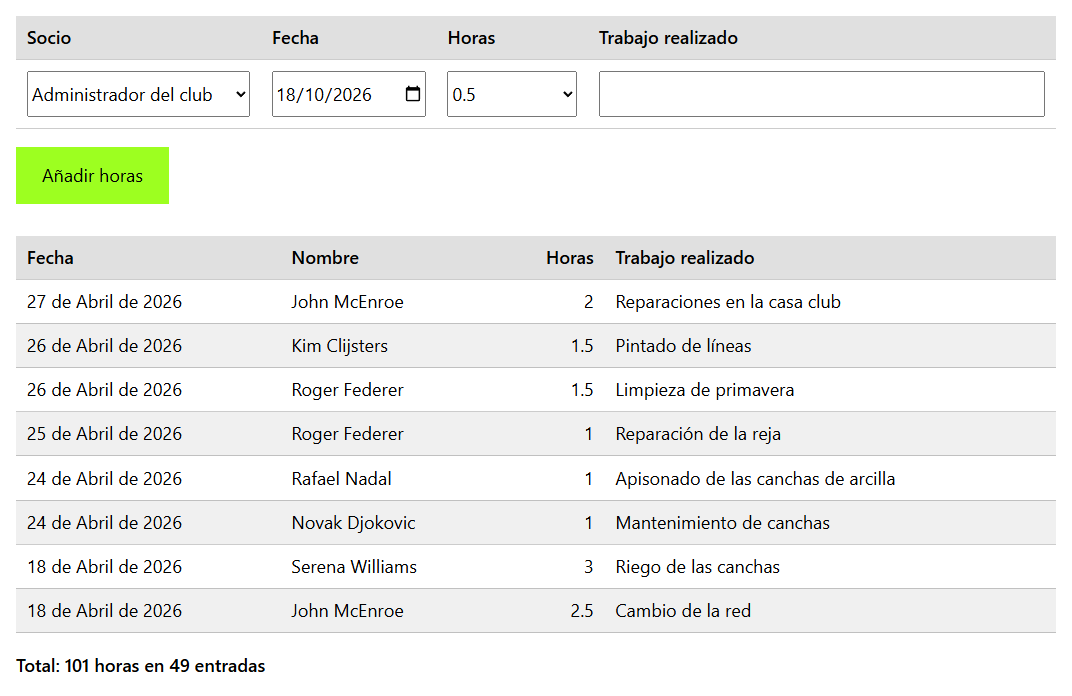Select Apisonado de las canchas de arcilla

coord(755,479)
